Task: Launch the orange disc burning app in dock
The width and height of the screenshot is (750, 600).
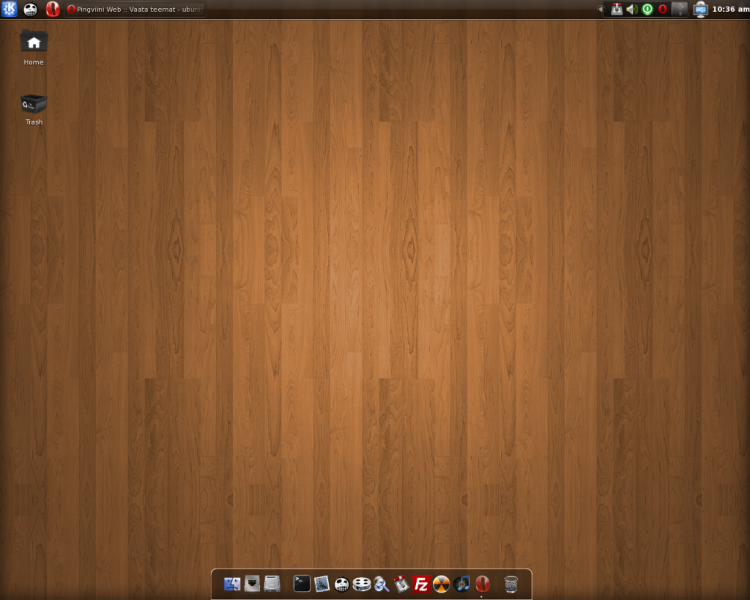Action: pos(441,584)
